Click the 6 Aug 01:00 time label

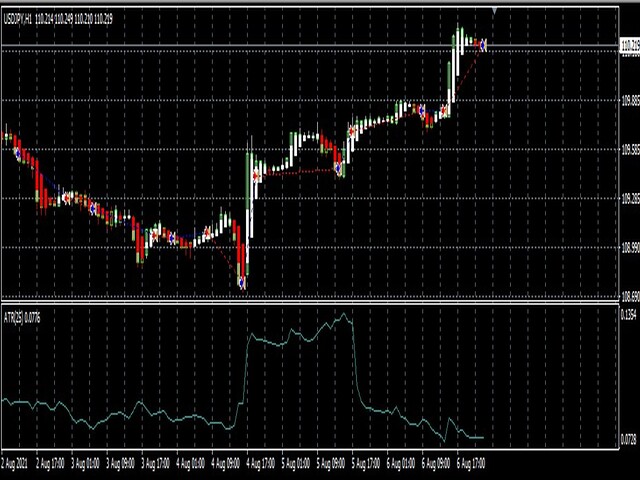[x=401, y=464]
